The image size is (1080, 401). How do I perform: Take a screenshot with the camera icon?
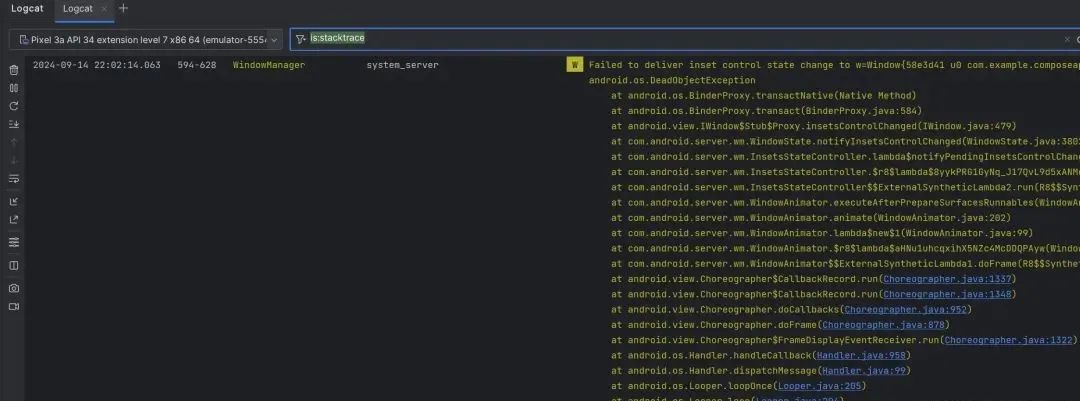point(13,288)
